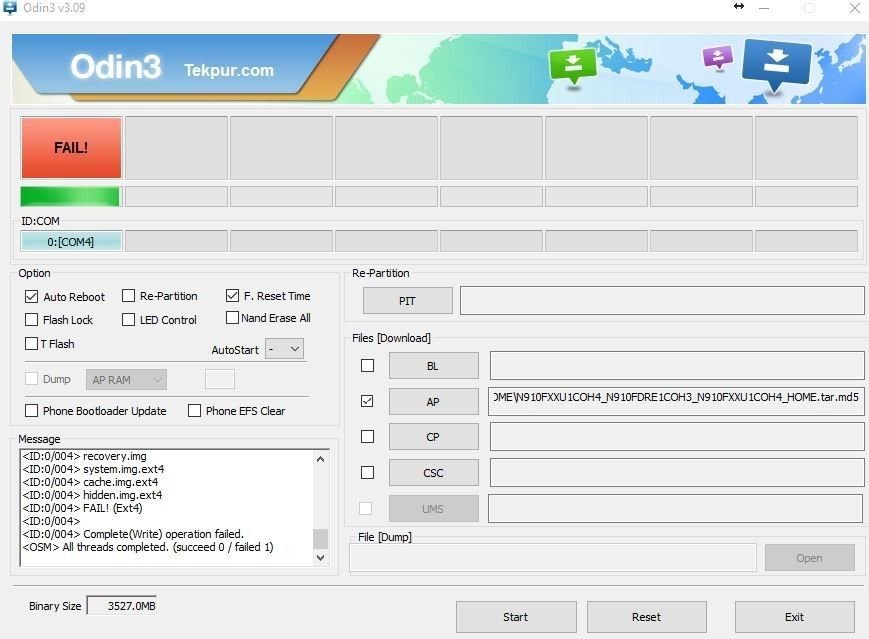Click the Odin3 logo text in banner
The width and height of the screenshot is (869, 639).
116,67
